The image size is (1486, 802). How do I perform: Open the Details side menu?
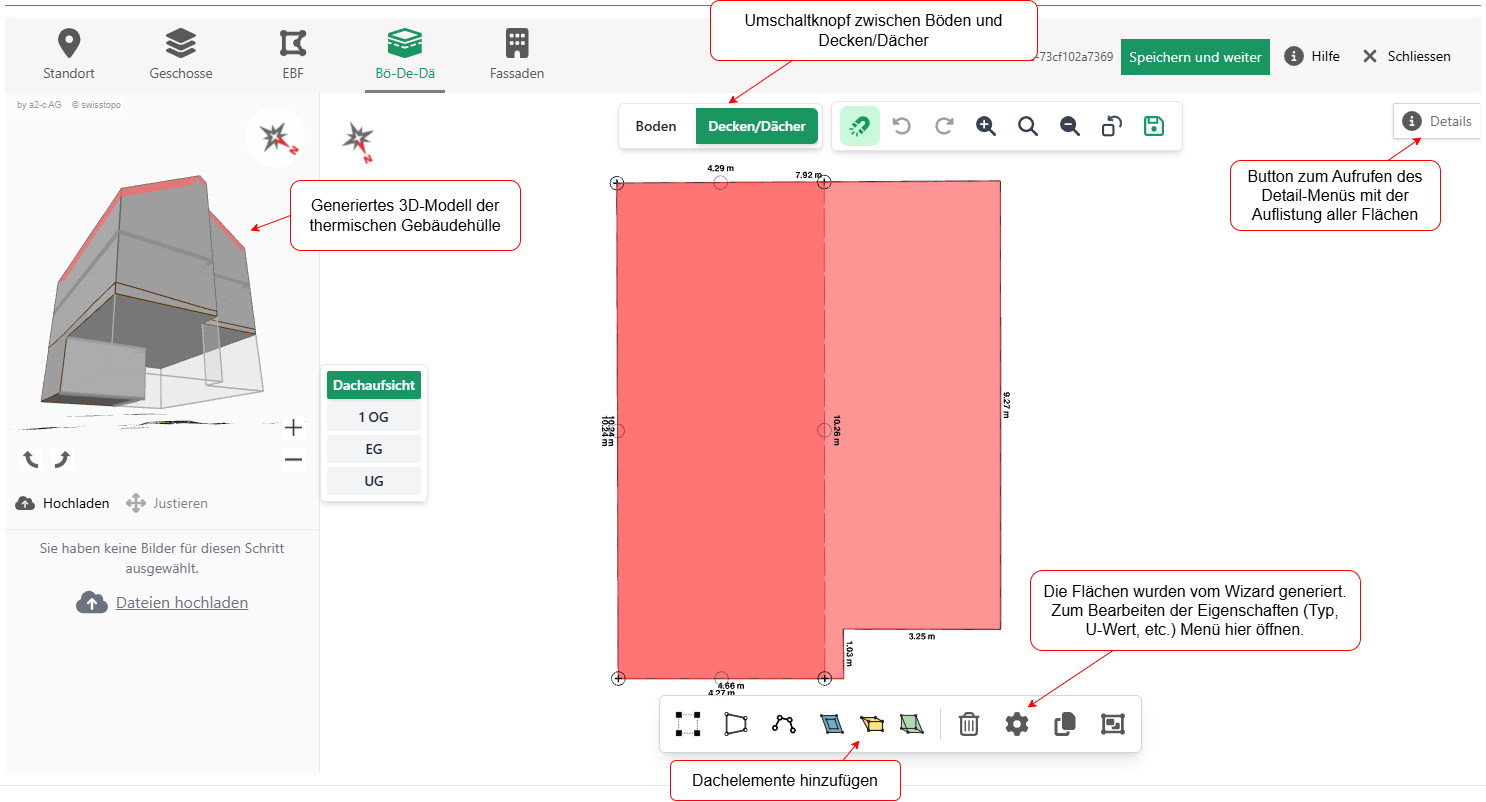(1437, 121)
